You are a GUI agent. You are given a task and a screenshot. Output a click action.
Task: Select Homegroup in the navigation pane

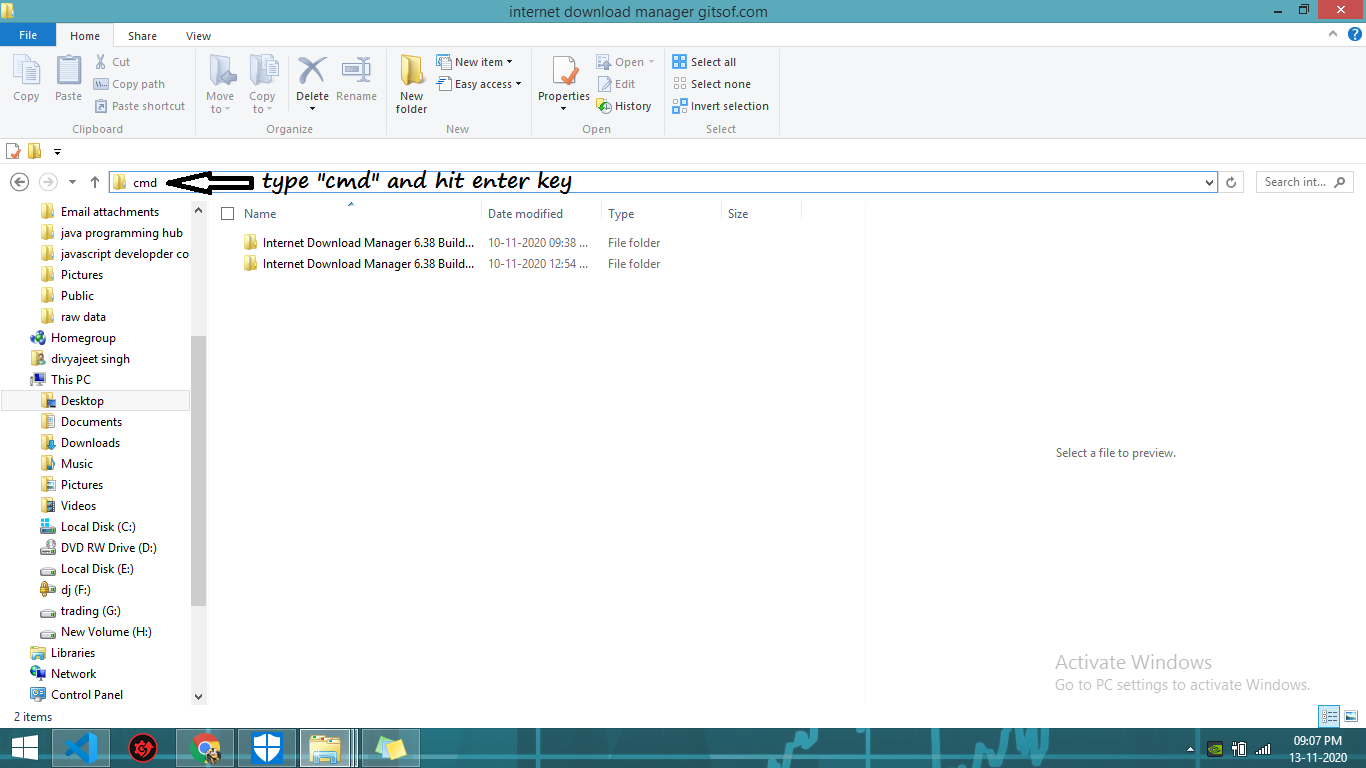[x=83, y=338]
